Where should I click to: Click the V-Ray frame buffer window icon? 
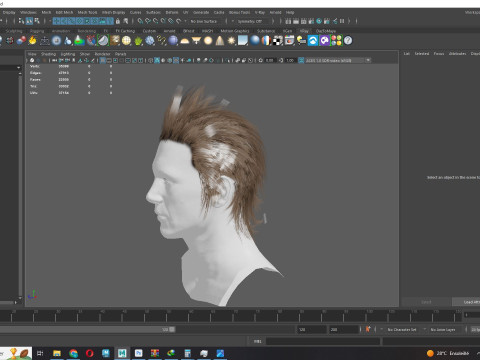(x=289, y=41)
